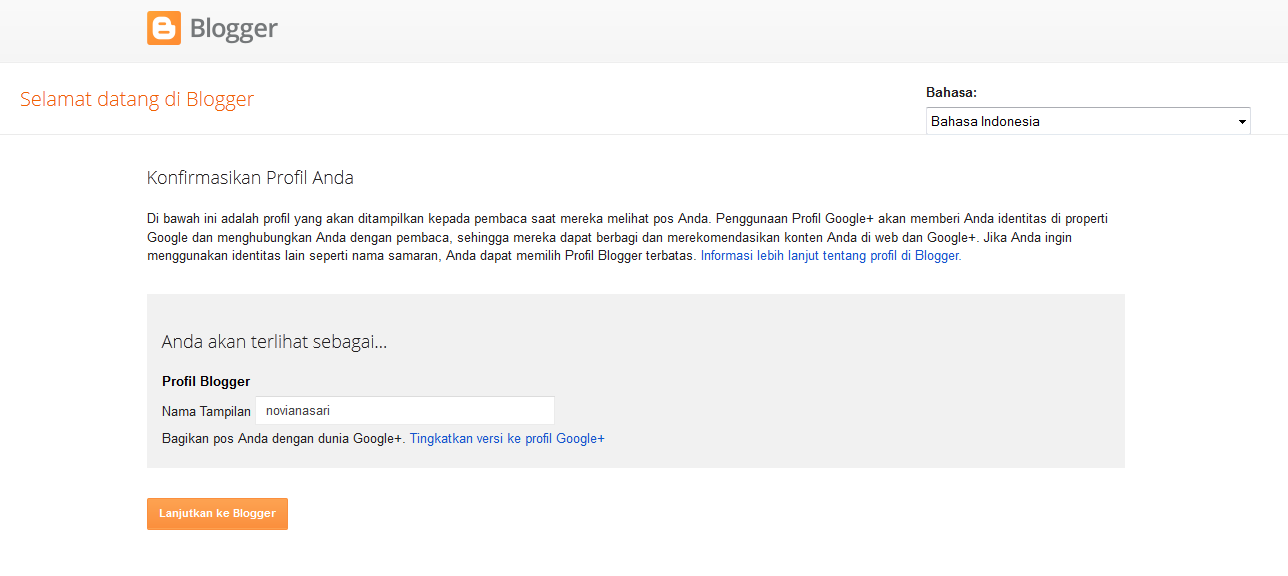Click the bold Profil Blogger label
The height and width of the screenshot is (576, 1288).
[206, 381]
